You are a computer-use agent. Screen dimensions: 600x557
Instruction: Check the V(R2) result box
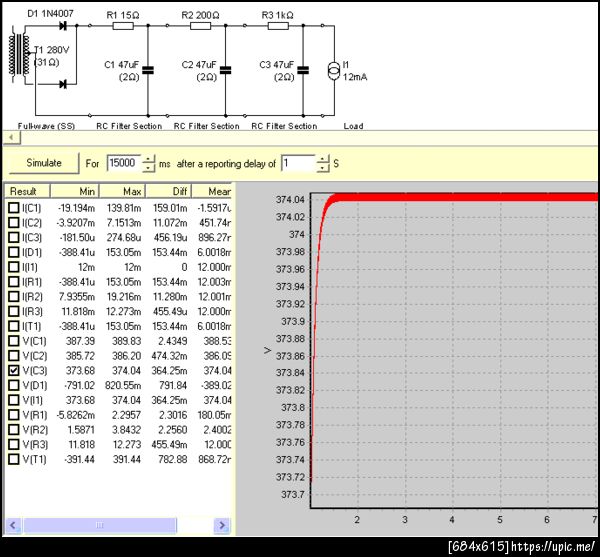tap(14, 430)
